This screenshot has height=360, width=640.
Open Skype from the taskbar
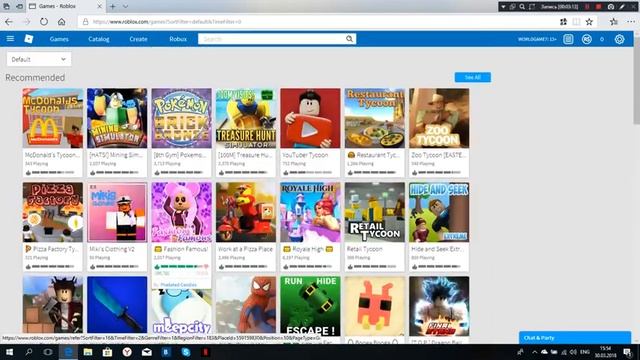[x=186, y=352]
